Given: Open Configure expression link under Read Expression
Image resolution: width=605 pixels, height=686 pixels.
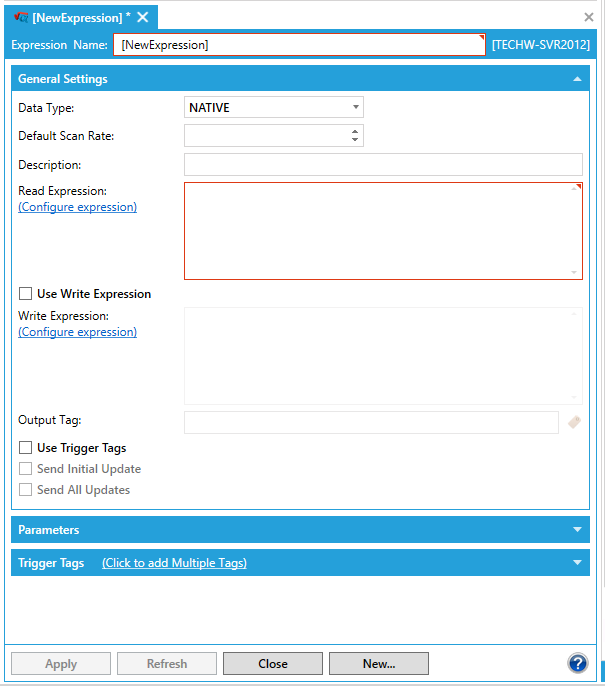Looking at the screenshot, I should pos(77,207).
